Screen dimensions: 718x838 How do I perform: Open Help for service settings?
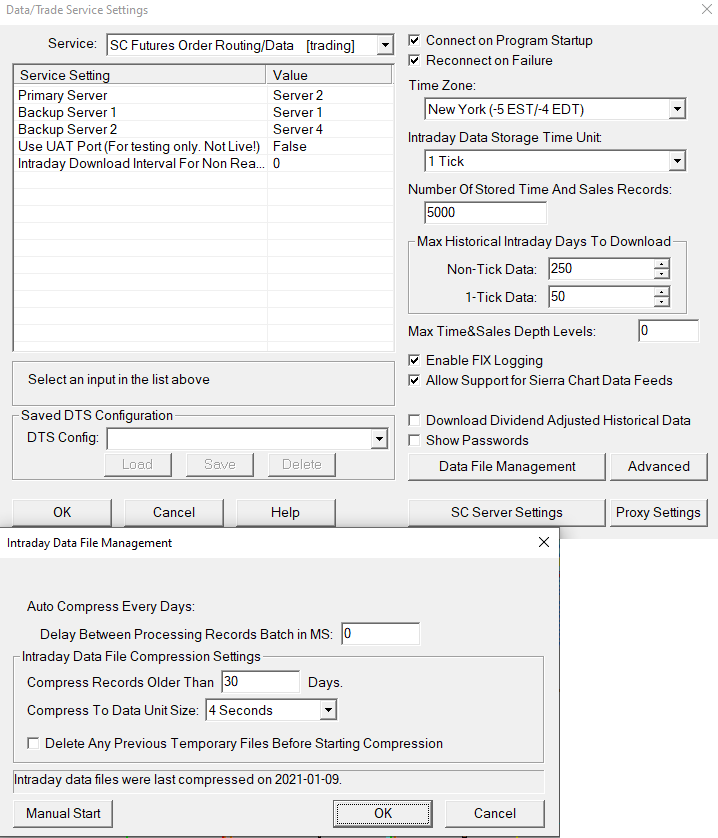285,513
